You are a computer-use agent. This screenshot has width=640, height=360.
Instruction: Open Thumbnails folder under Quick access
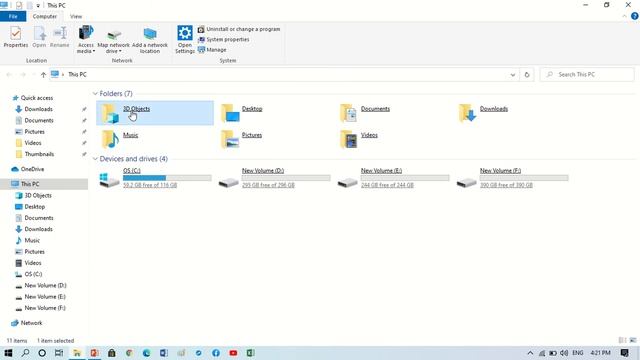39,154
